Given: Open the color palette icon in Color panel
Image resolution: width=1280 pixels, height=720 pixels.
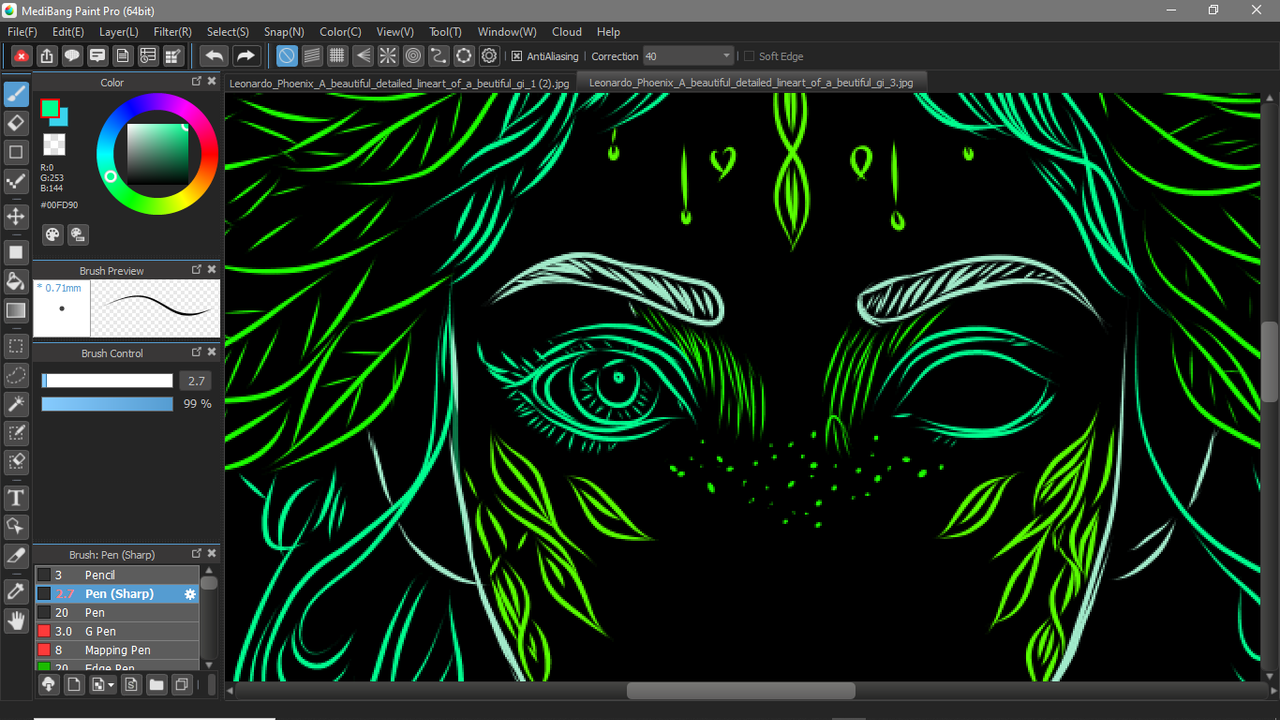Looking at the screenshot, I should click(x=52, y=235).
